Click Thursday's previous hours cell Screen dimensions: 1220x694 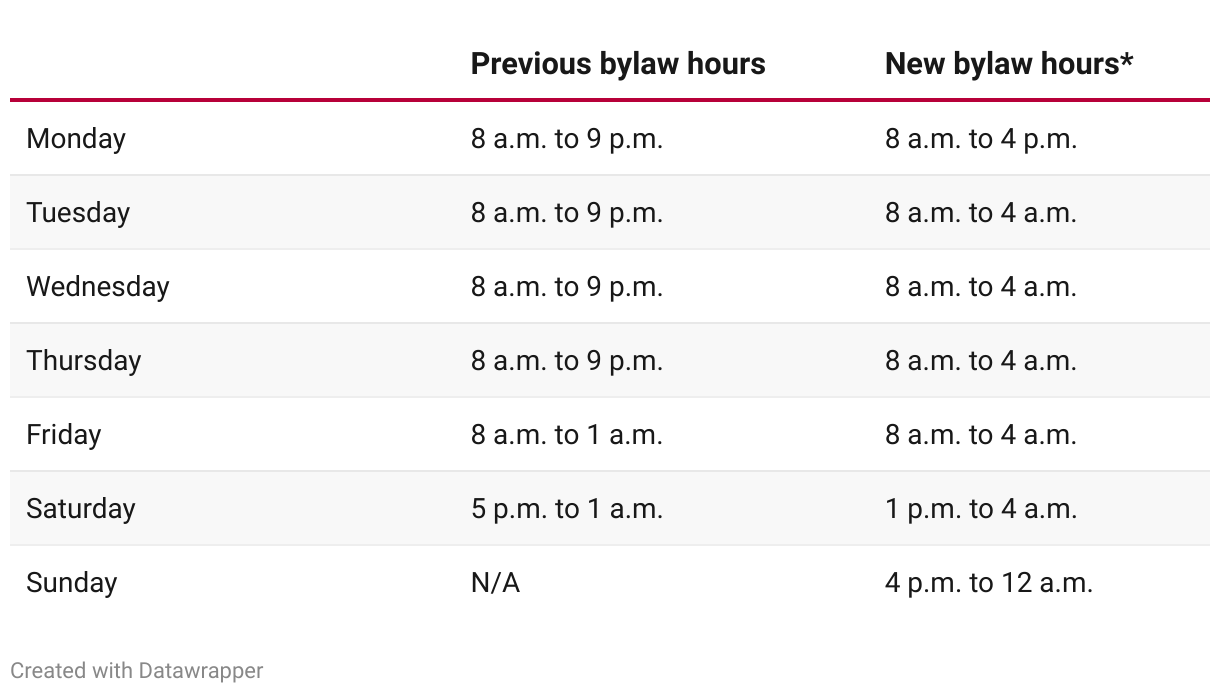pyautogui.click(x=567, y=361)
